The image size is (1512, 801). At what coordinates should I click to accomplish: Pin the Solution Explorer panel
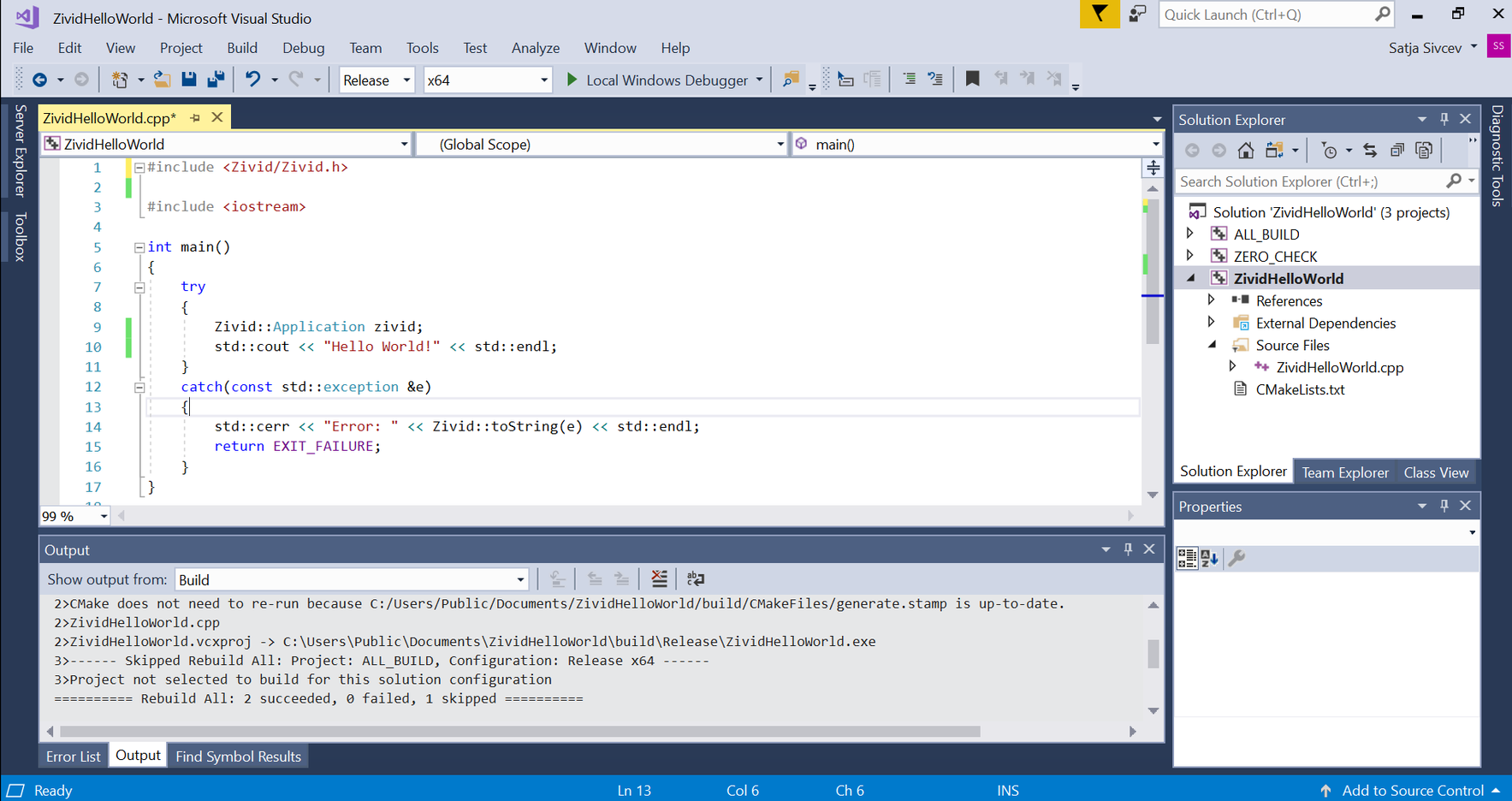click(1444, 119)
